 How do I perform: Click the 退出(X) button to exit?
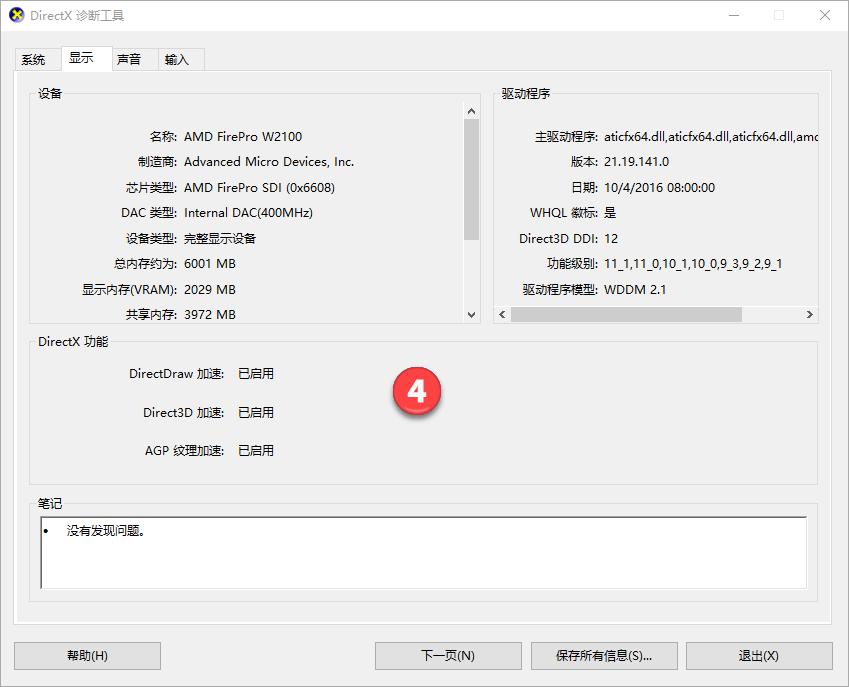pos(759,656)
